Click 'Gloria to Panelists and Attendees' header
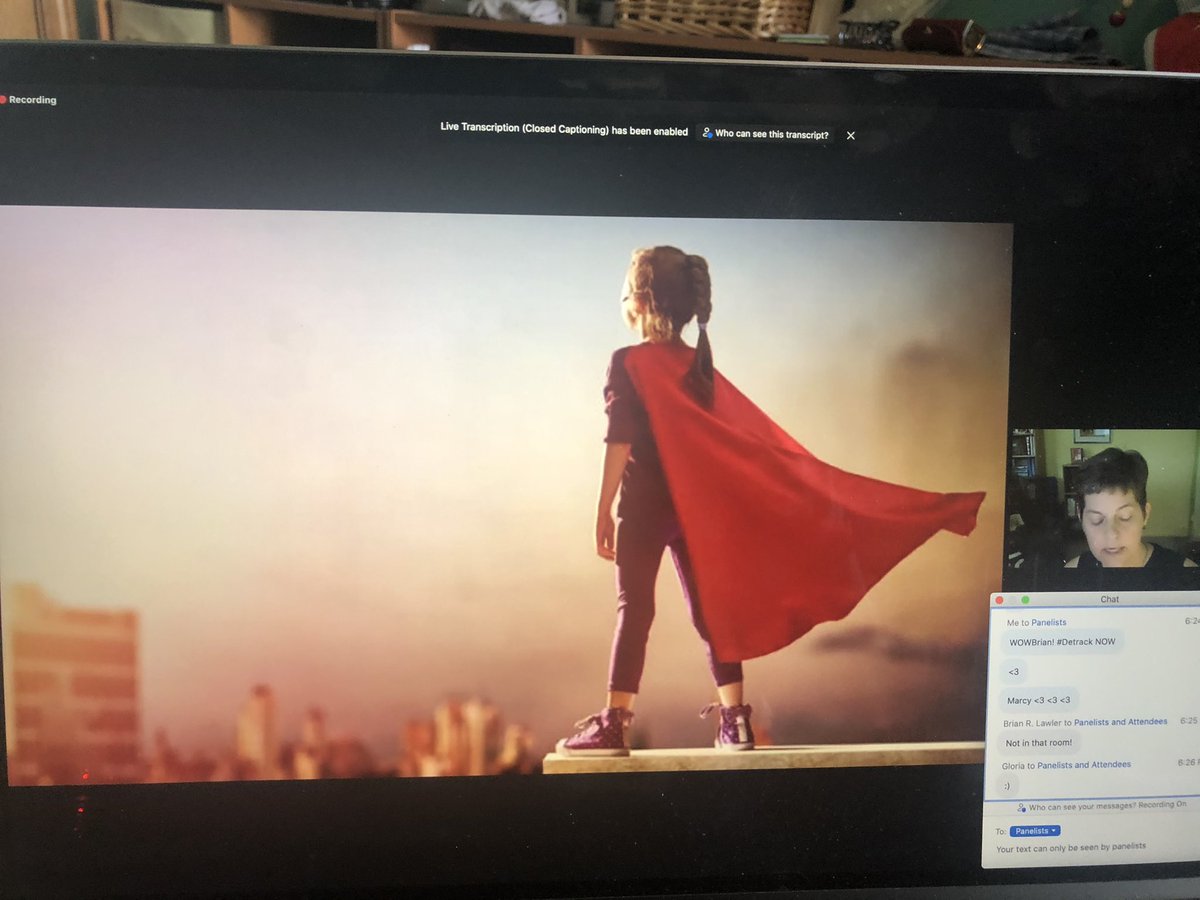This screenshot has width=1200, height=900. (x=1066, y=764)
